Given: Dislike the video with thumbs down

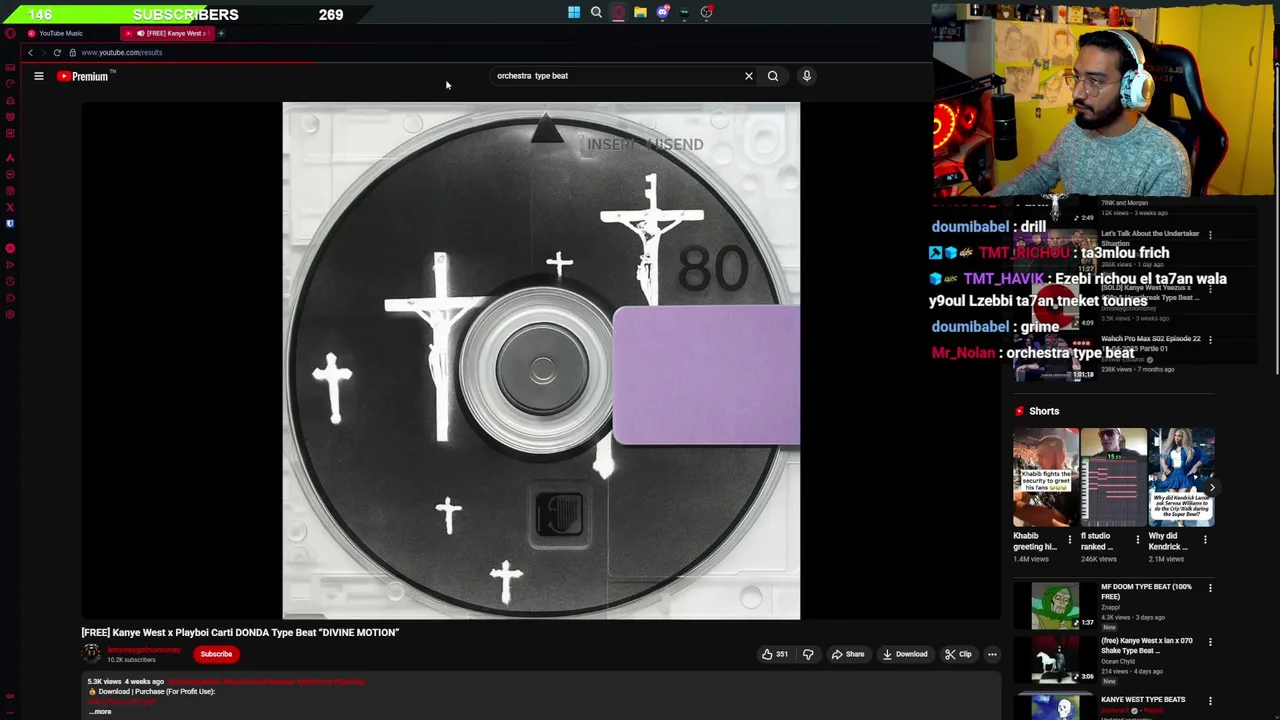Looking at the screenshot, I should click(808, 654).
